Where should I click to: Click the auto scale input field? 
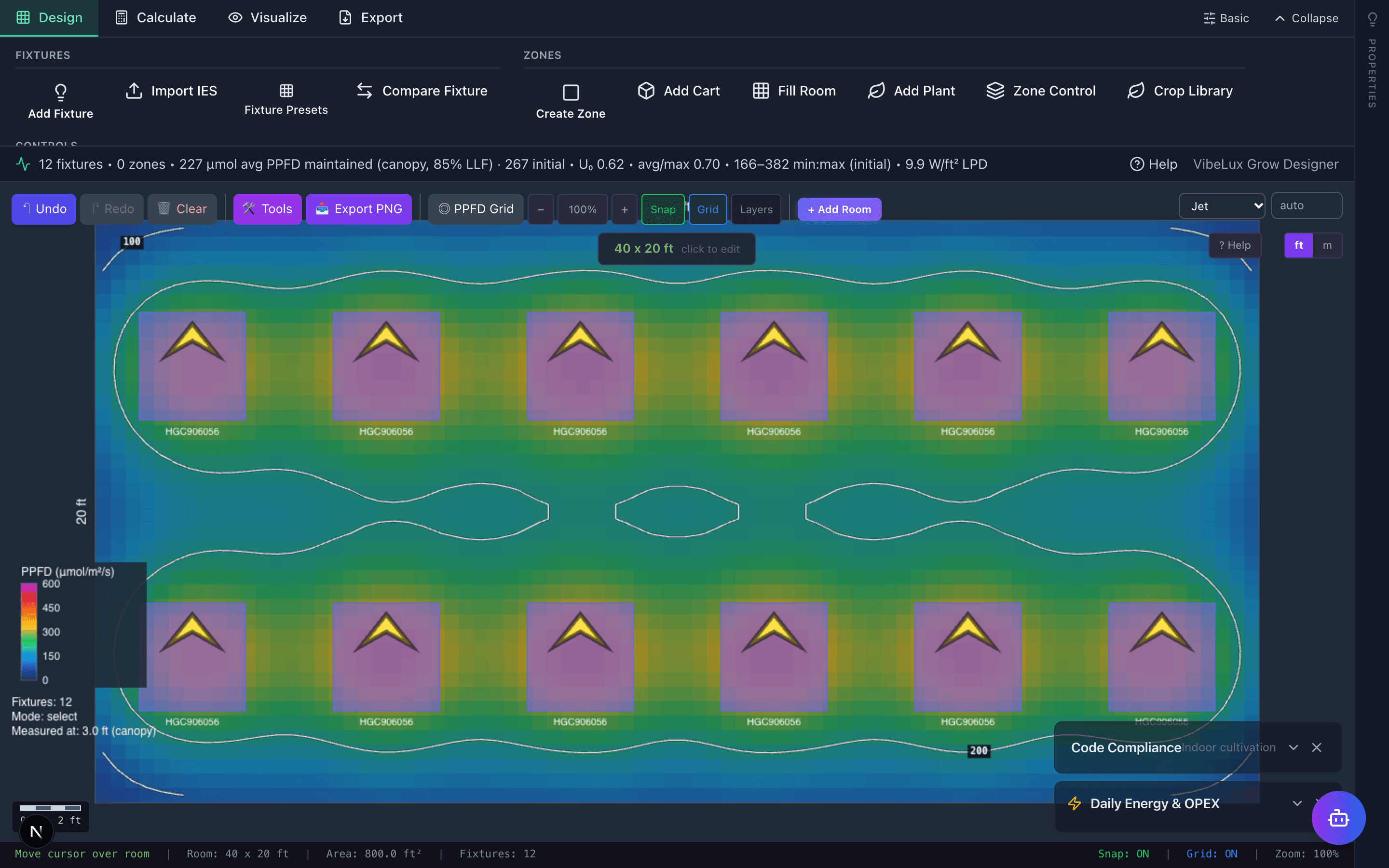click(x=1307, y=205)
